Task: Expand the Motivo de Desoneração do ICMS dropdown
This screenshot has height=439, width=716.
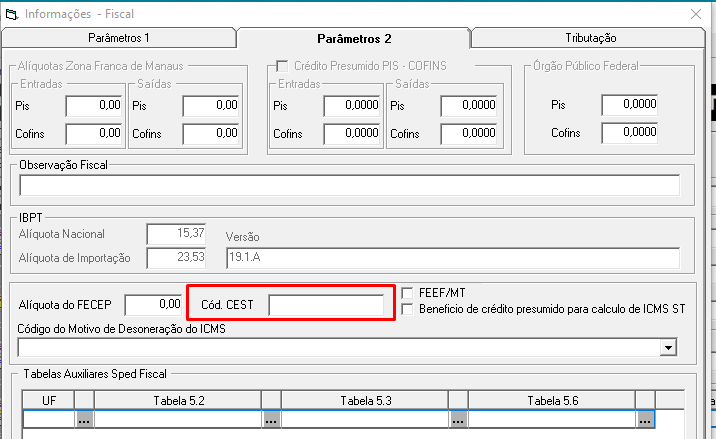Action: pos(668,348)
